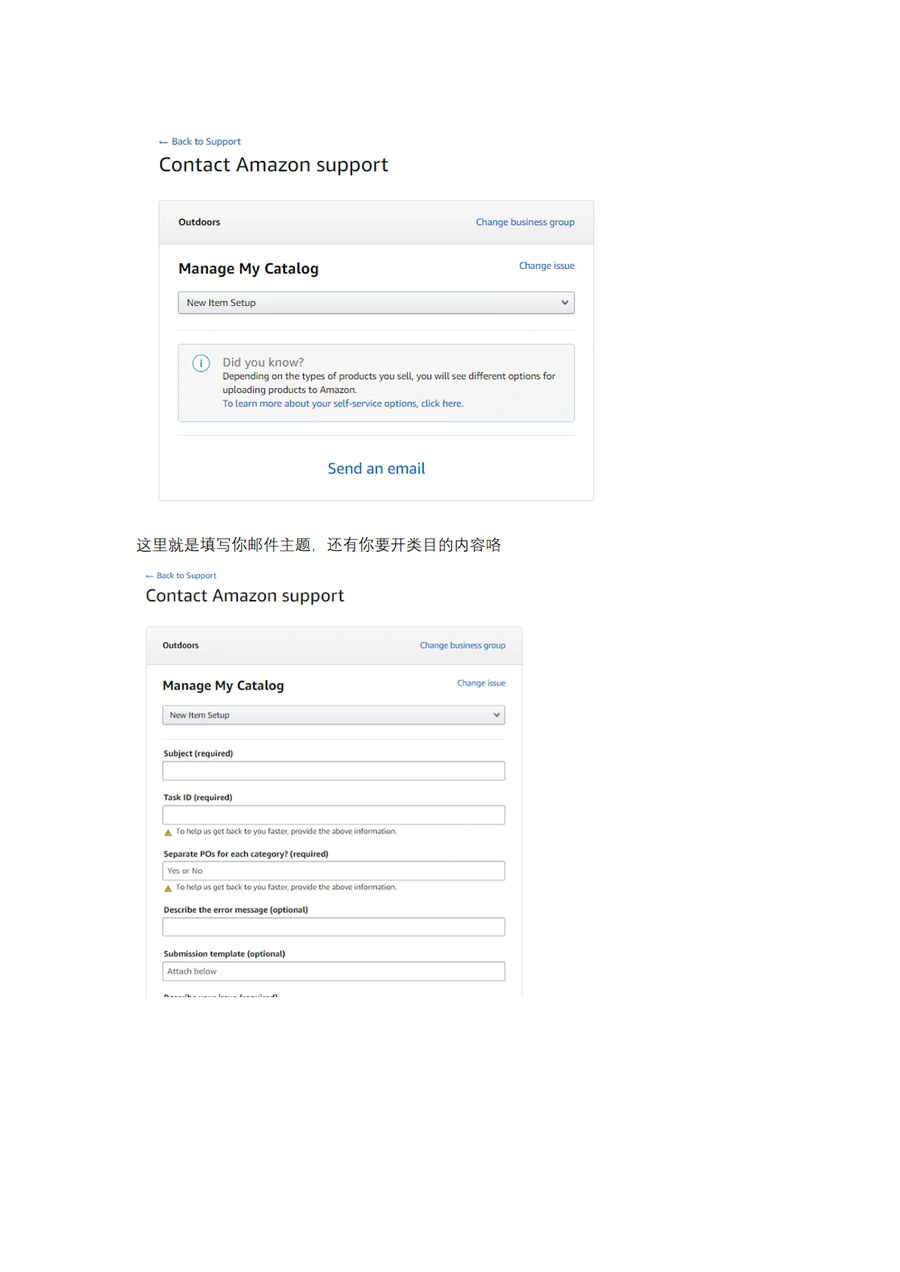Focus the Subject required input field
Viewport: 900px width, 1272px height.
(x=333, y=771)
